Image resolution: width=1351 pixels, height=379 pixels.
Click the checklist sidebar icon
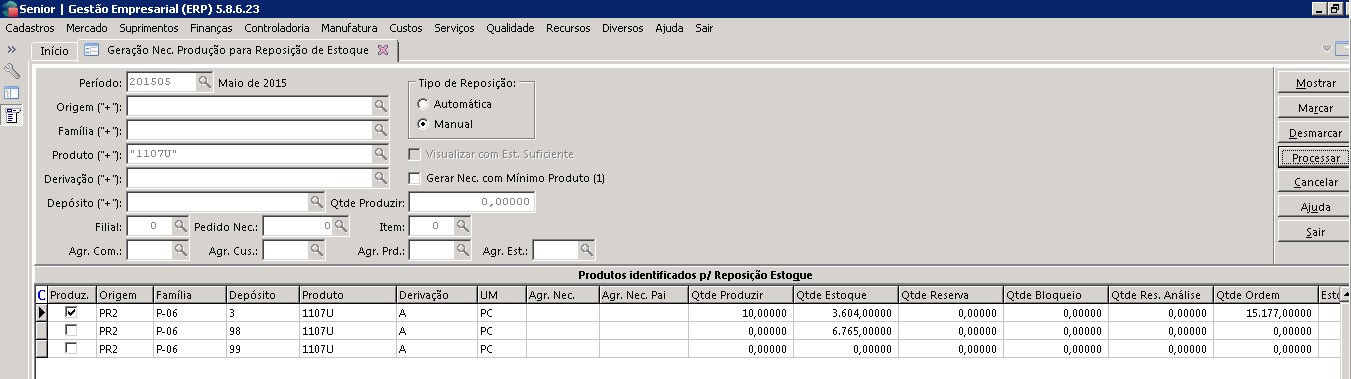(x=12, y=115)
